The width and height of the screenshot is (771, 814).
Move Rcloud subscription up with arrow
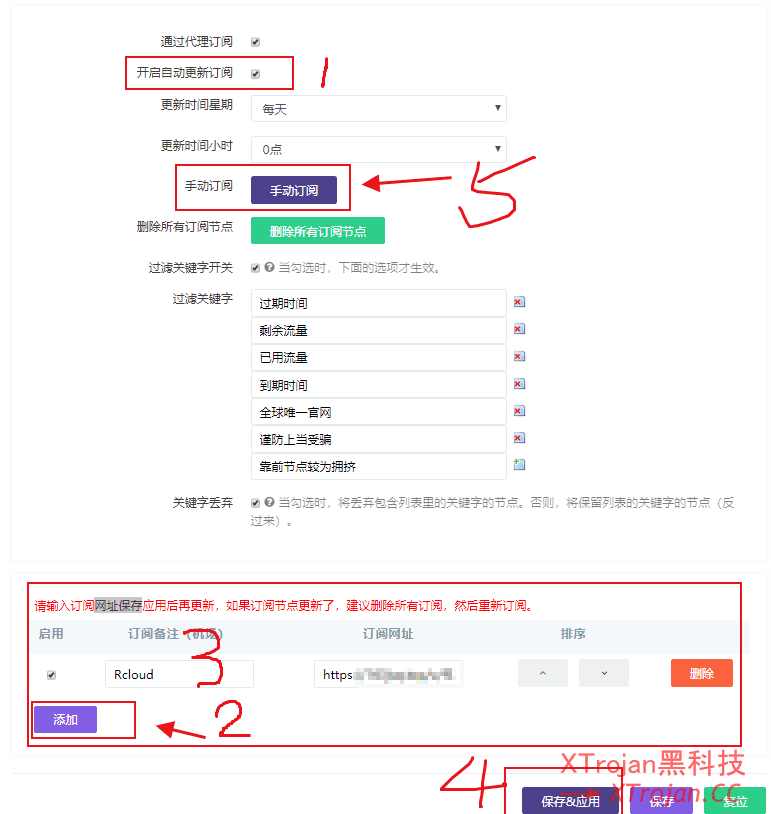click(543, 673)
